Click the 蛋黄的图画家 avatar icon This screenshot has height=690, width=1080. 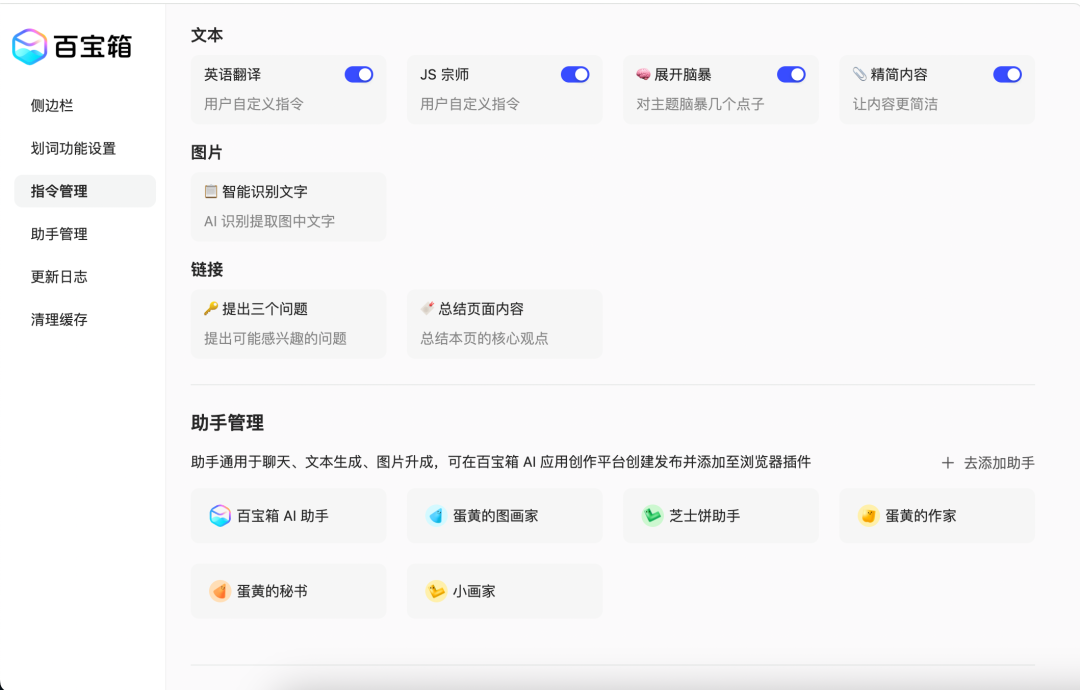tap(436, 516)
